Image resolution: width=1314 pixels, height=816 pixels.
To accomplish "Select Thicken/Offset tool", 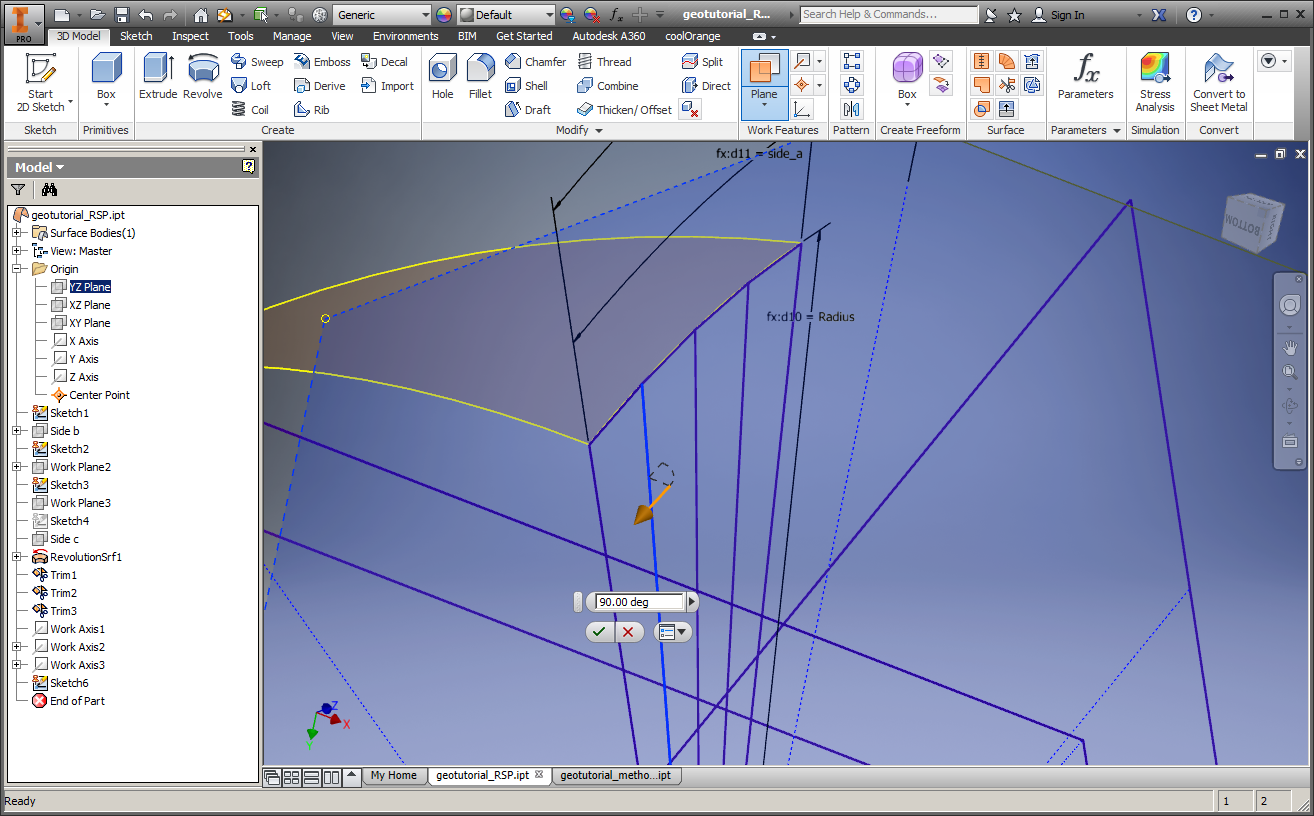I will tap(625, 110).
